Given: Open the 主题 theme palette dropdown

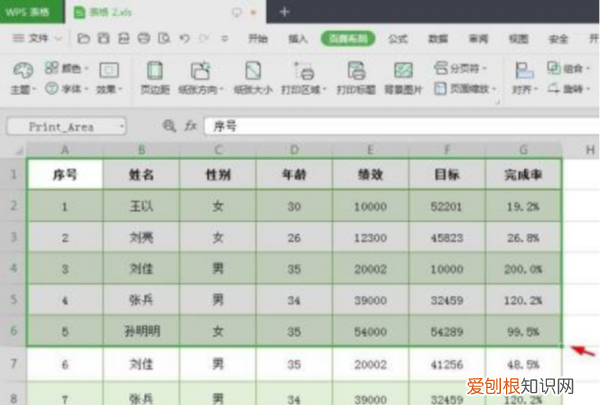Looking at the screenshot, I should [23, 78].
